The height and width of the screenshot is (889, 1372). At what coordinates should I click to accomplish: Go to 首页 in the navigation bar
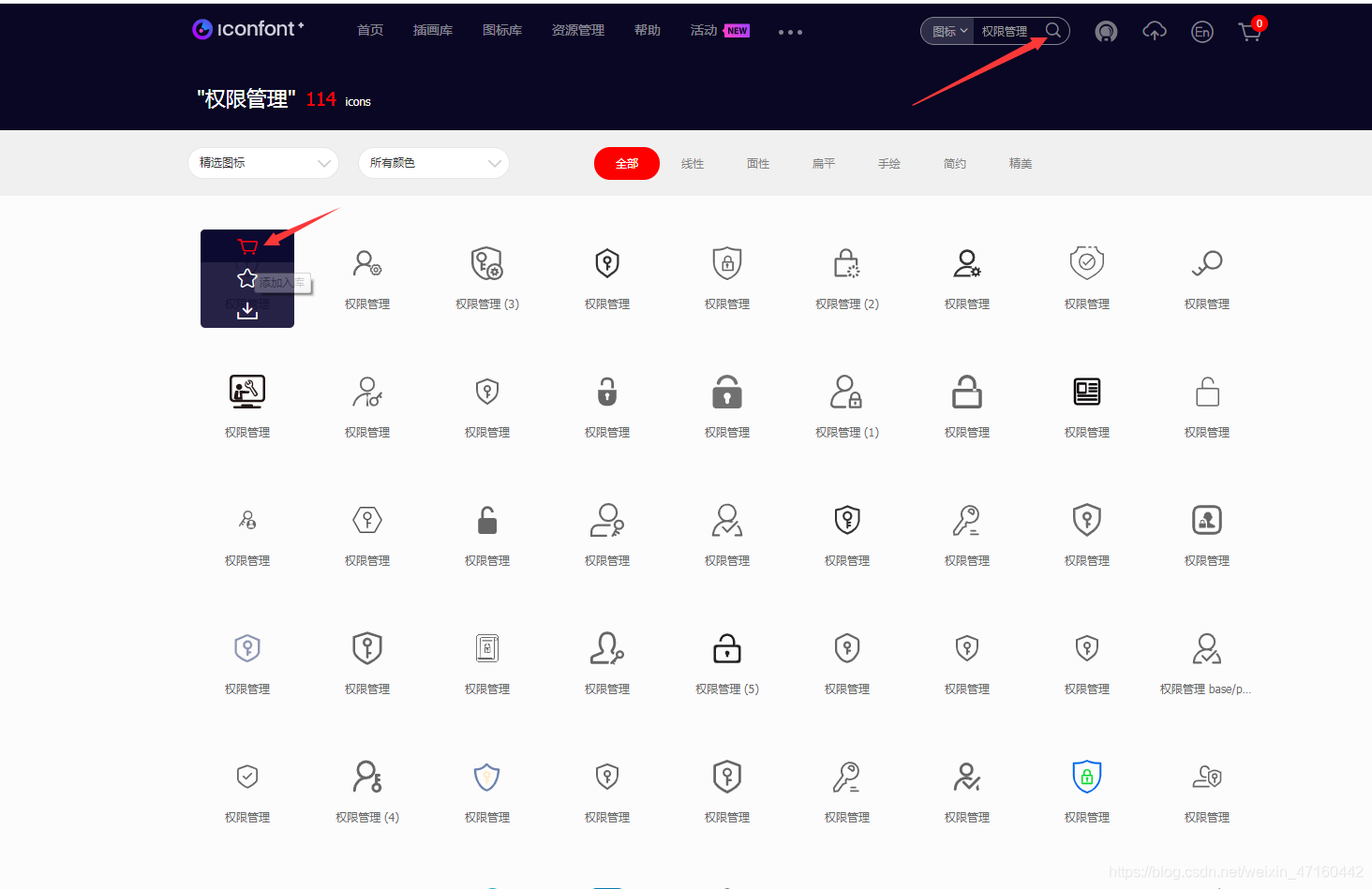(x=370, y=31)
